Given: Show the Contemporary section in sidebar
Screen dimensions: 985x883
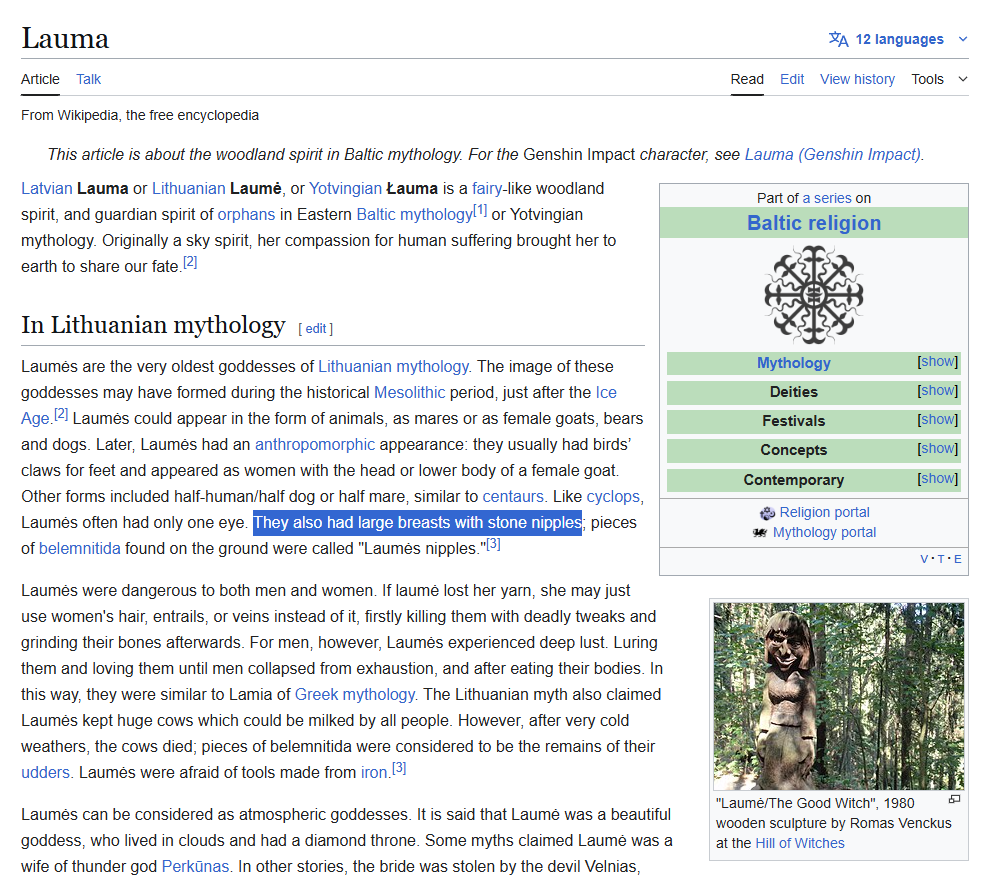Looking at the screenshot, I should pyautogui.click(x=937, y=479).
